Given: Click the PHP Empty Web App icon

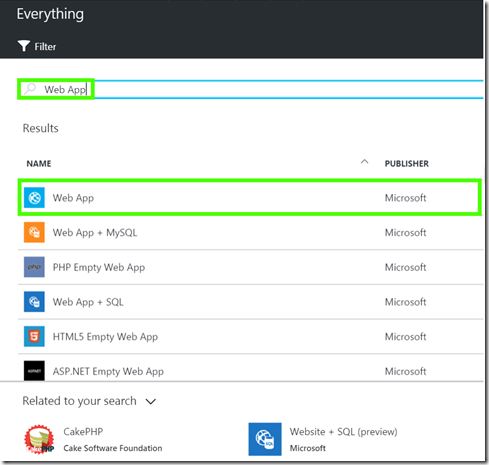Looking at the screenshot, I should [34, 267].
